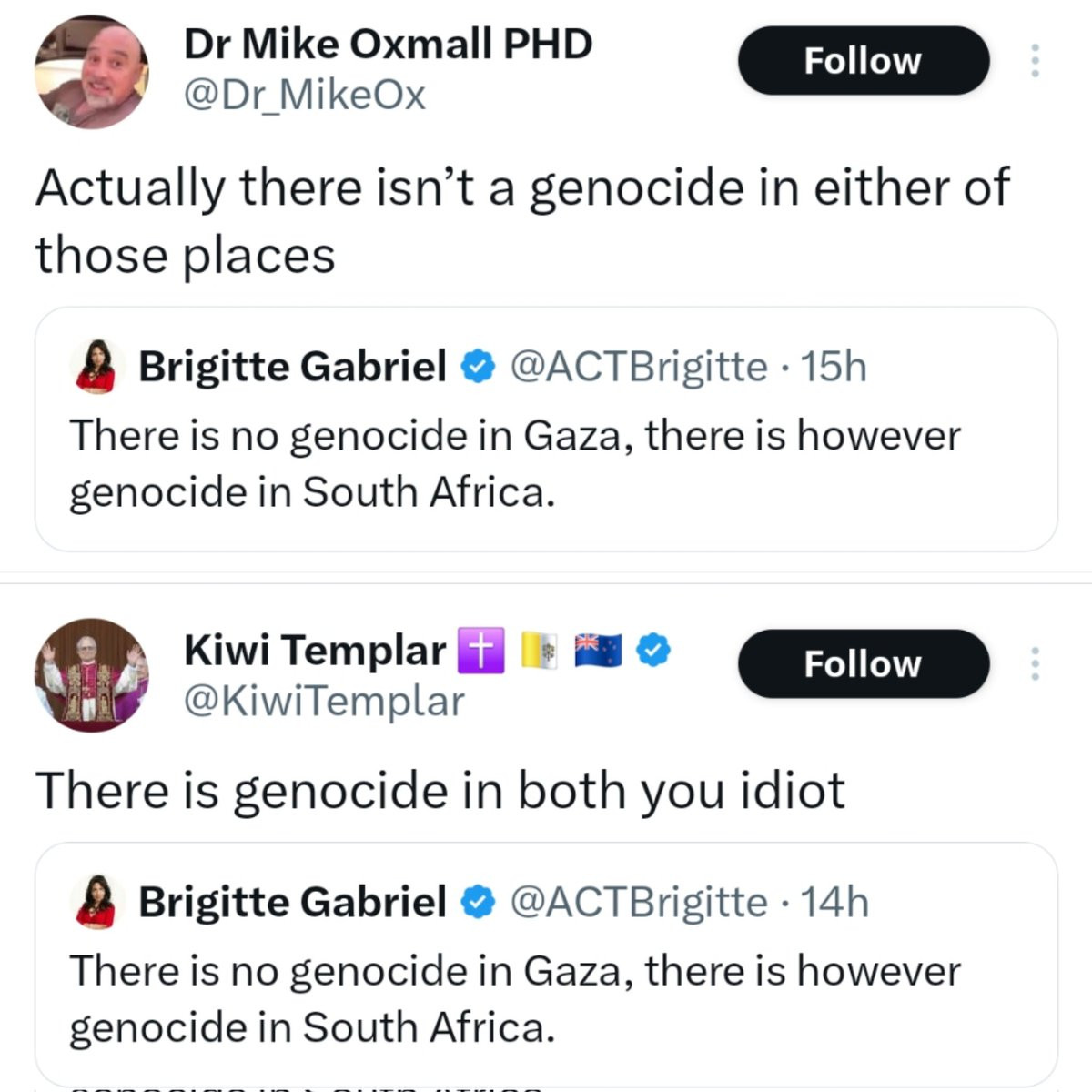The image size is (1092, 1092).
Task: Open Brigitte Gabriel avatar in 14h quote
Action: coord(95,902)
